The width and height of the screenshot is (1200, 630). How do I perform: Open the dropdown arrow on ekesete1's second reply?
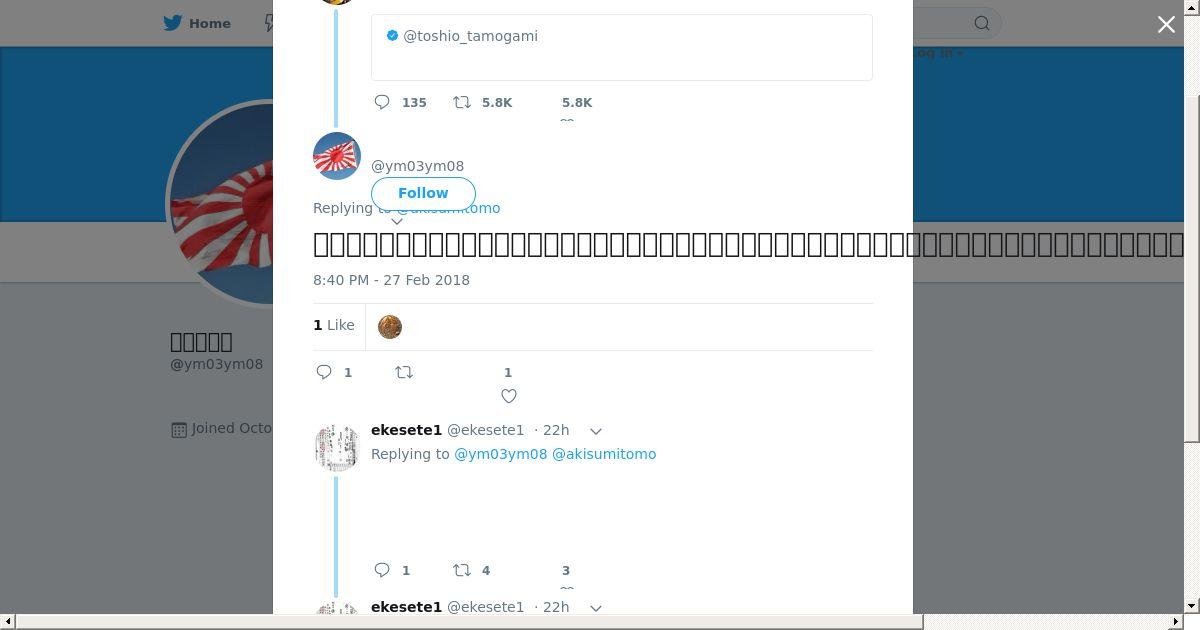pos(596,607)
